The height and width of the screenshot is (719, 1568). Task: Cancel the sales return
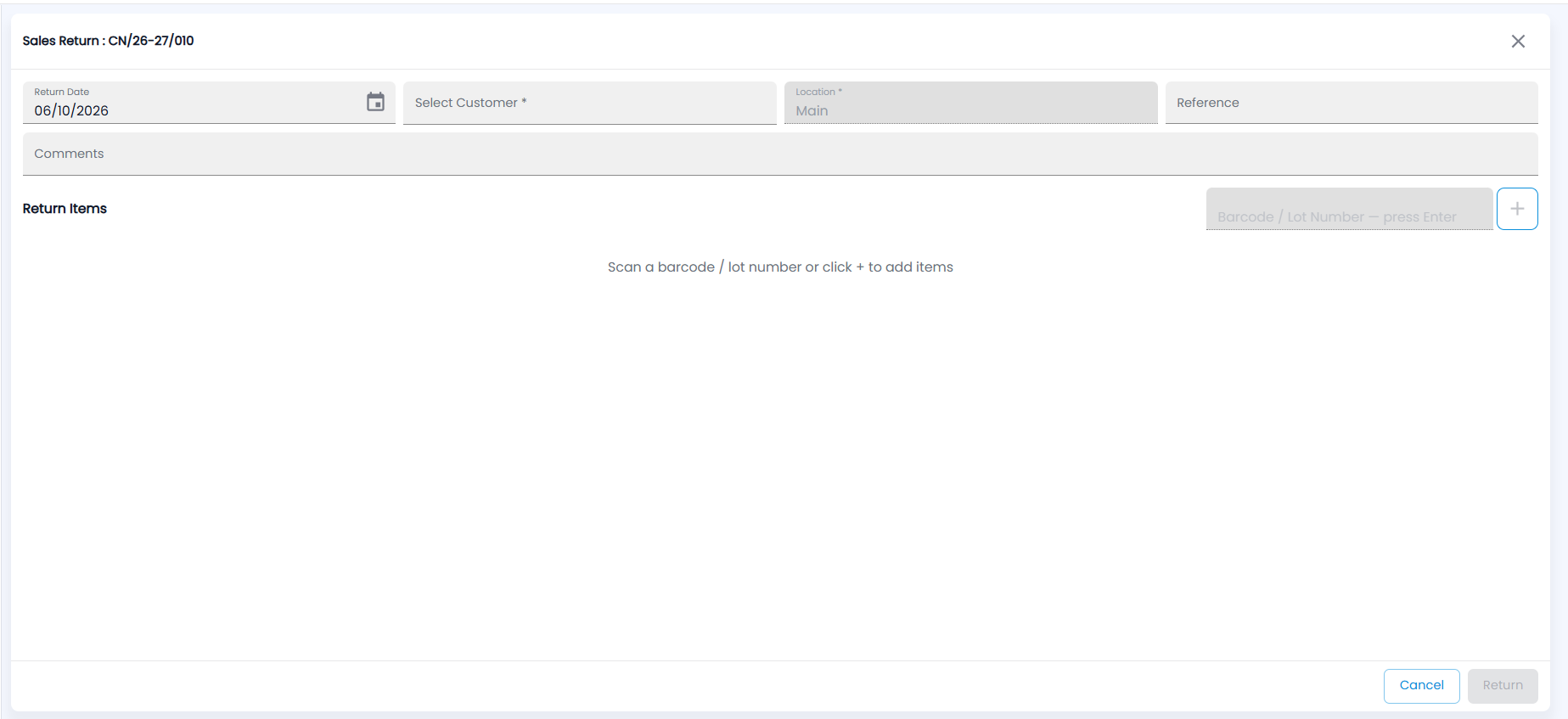[1422, 686]
